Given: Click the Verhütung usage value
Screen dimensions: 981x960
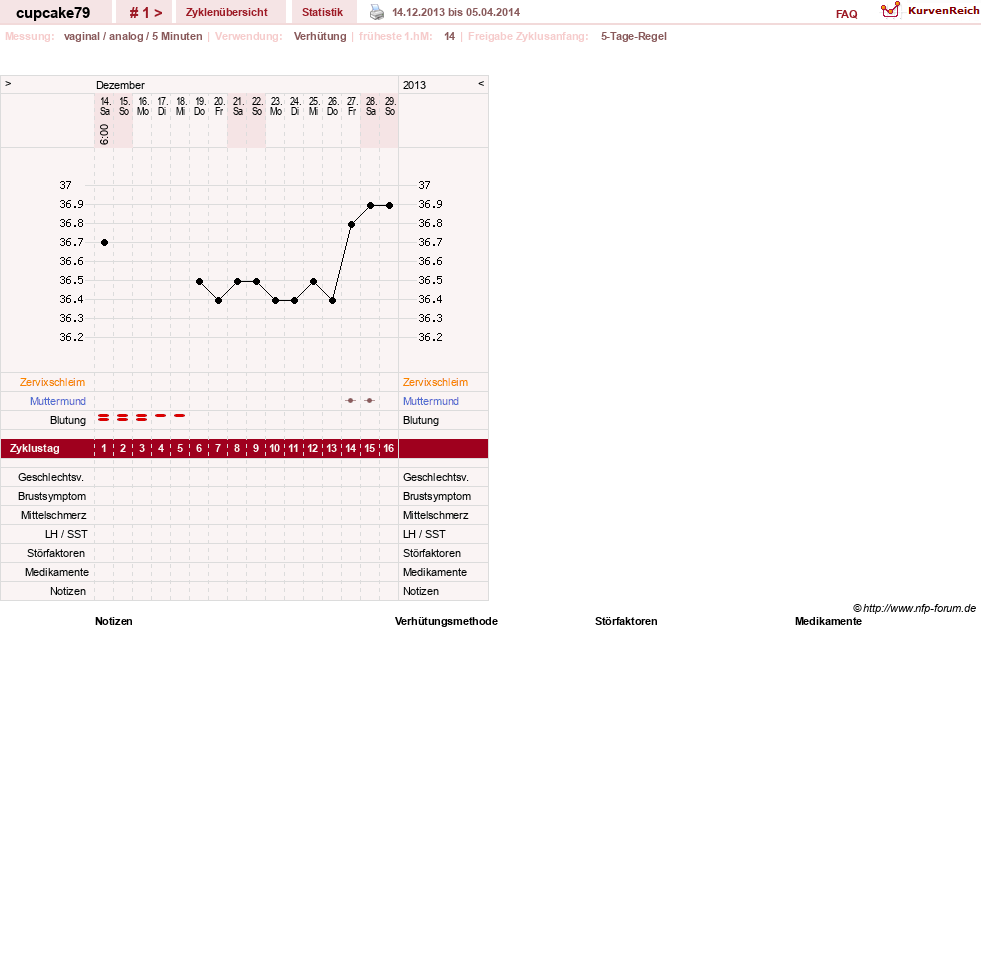Looking at the screenshot, I should pos(320,36).
